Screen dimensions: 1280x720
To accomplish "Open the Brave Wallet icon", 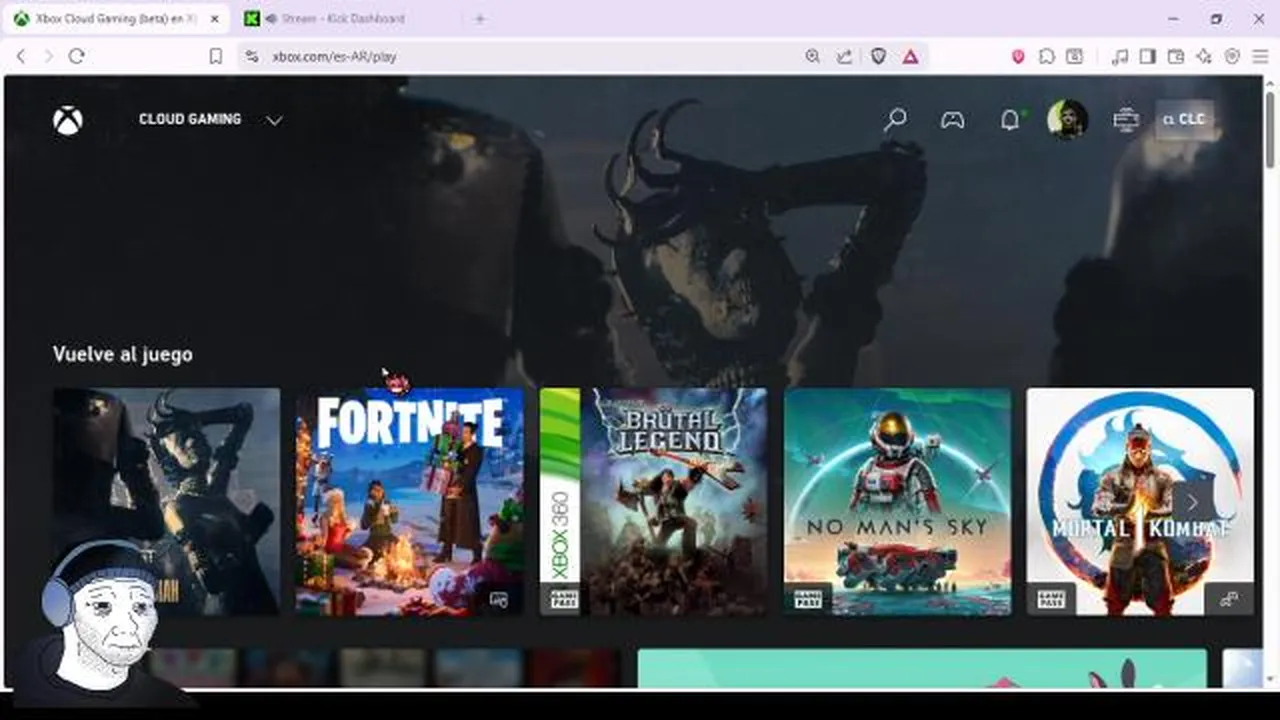I will (1176, 57).
